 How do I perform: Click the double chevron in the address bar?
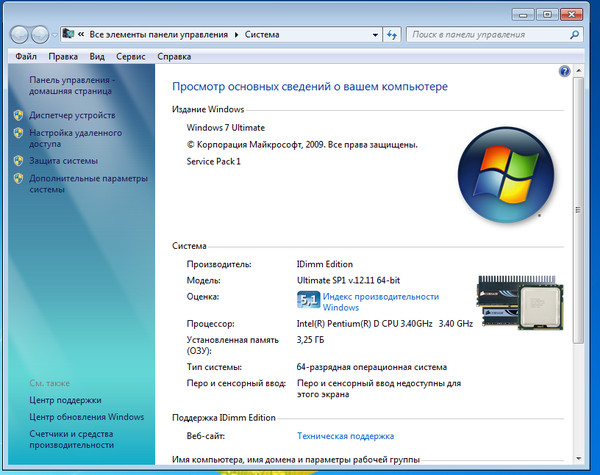click(x=81, y=34)
